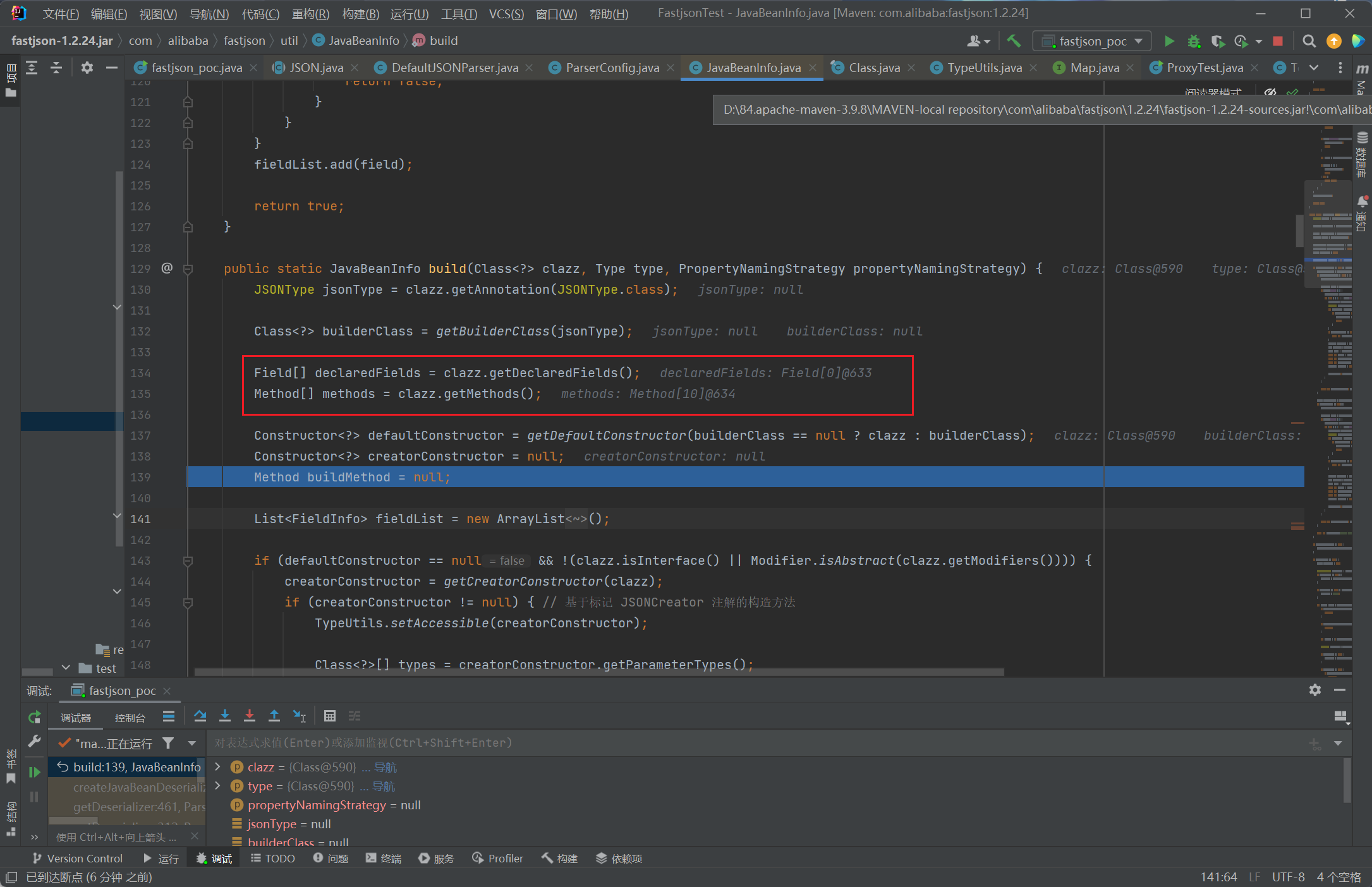
Task: Click the Build project hammer icon
Action: pos(1014,41)
